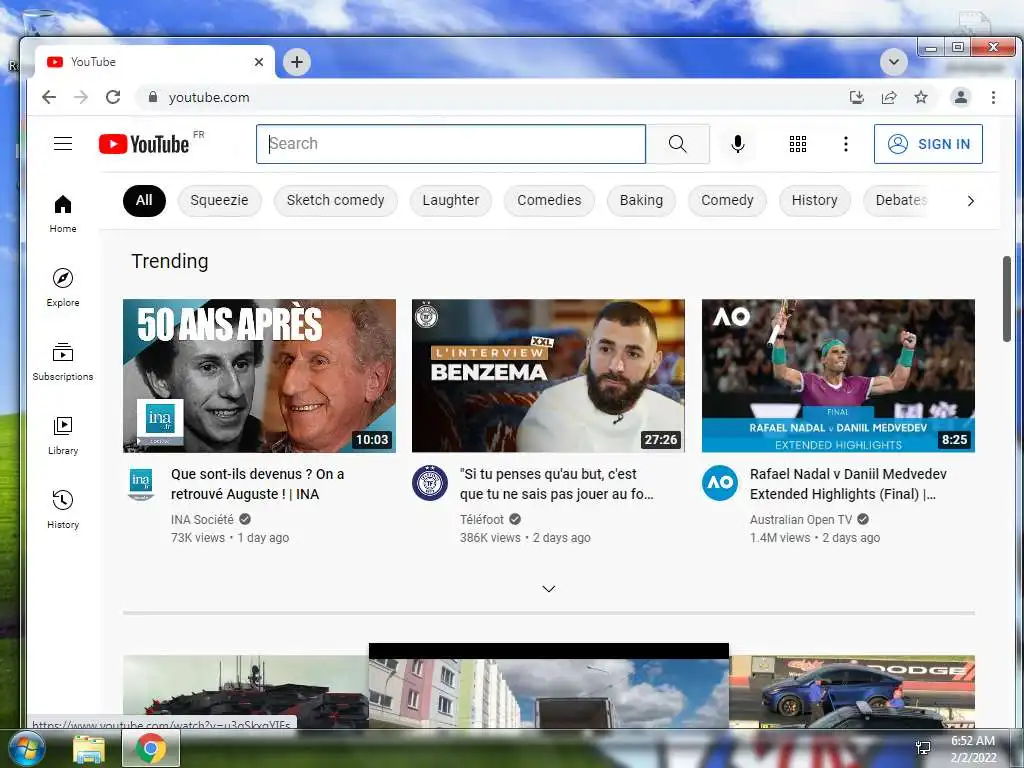
Task: Select the Baking chip
Action: 641,200
